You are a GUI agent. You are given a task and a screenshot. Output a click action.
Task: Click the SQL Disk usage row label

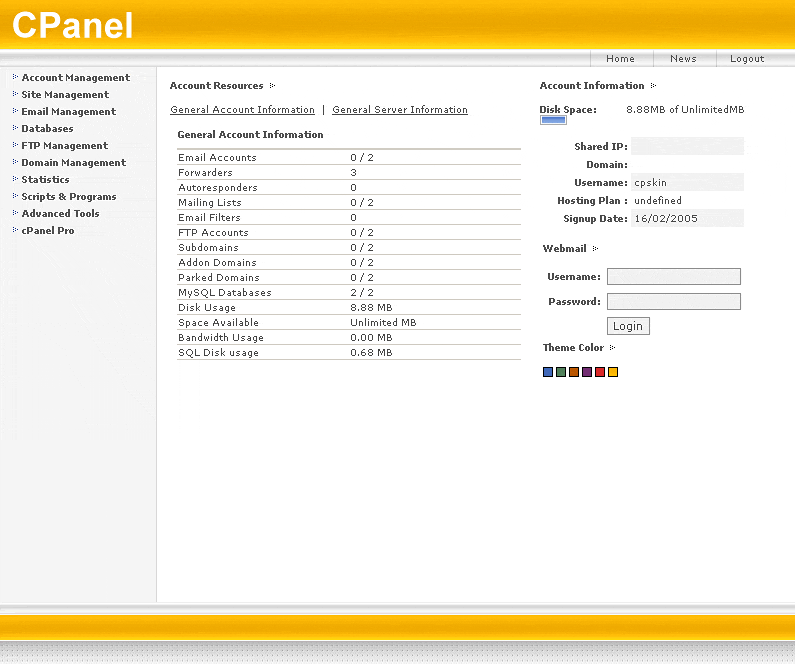pos(219,353)
